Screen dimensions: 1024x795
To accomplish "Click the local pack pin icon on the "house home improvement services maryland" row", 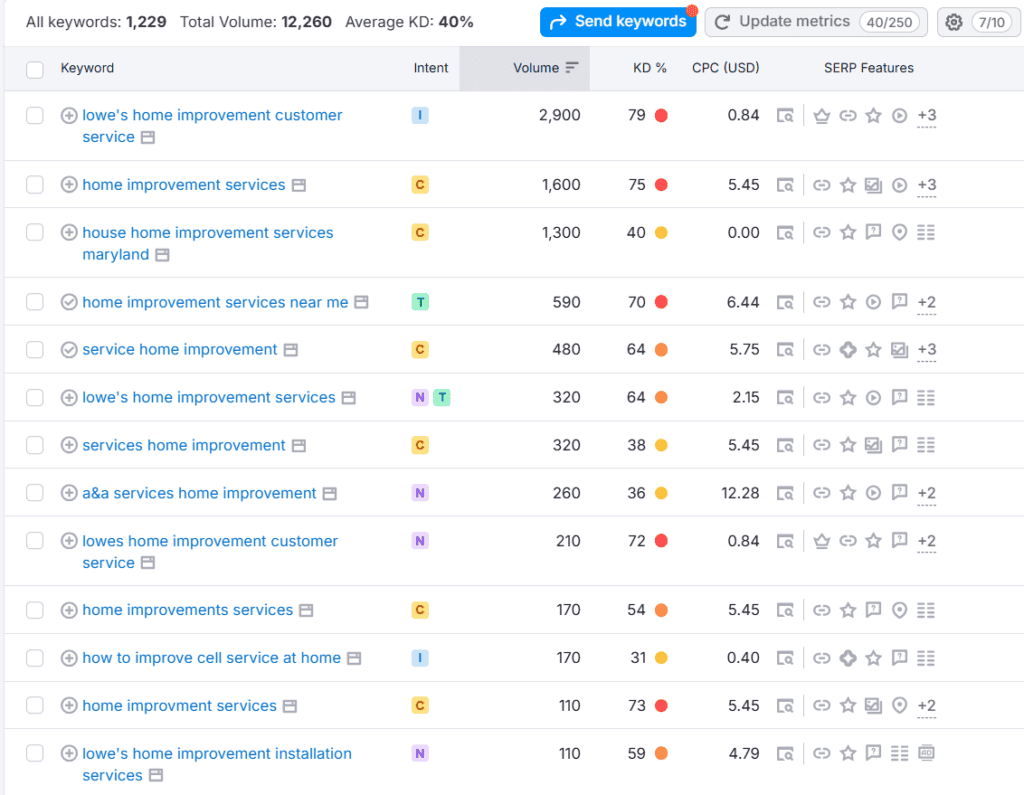I will (899, 232).
